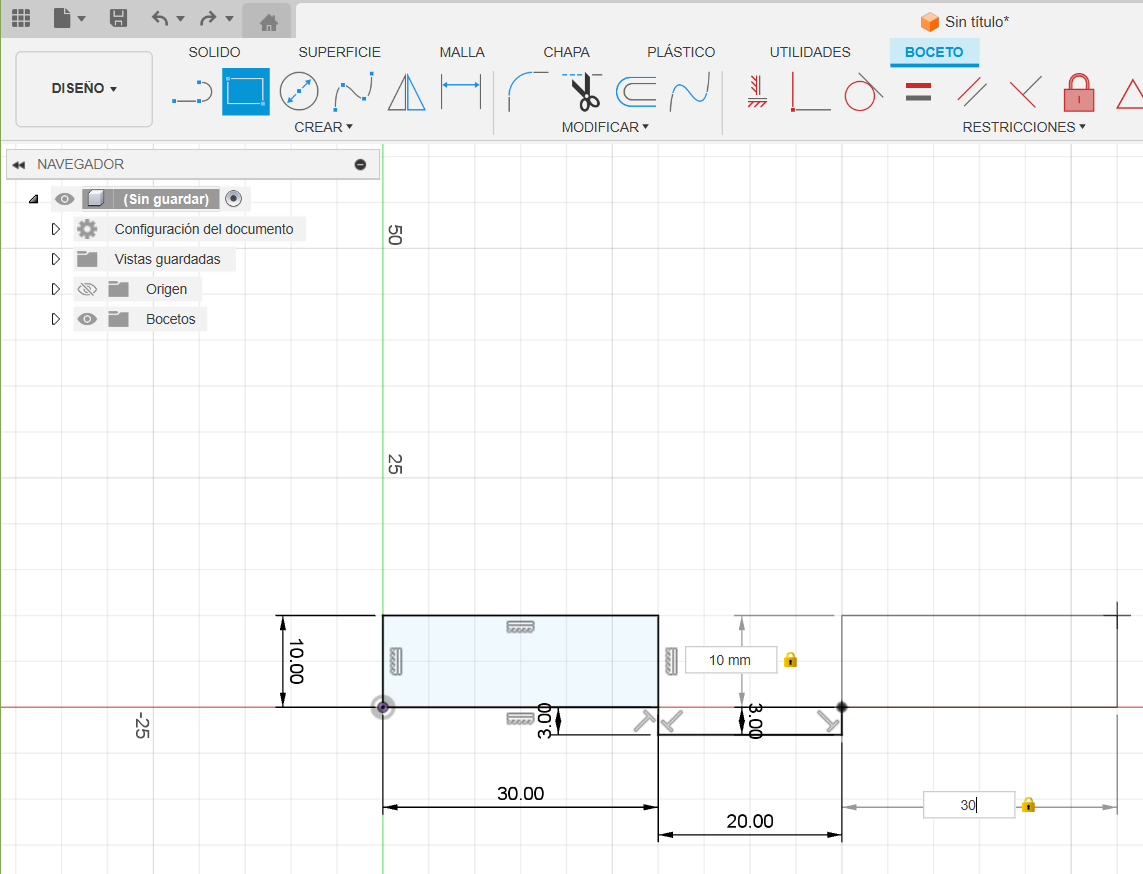
Task: Switch to the UTILIDADES tab
Action: (x=810, y=52)
